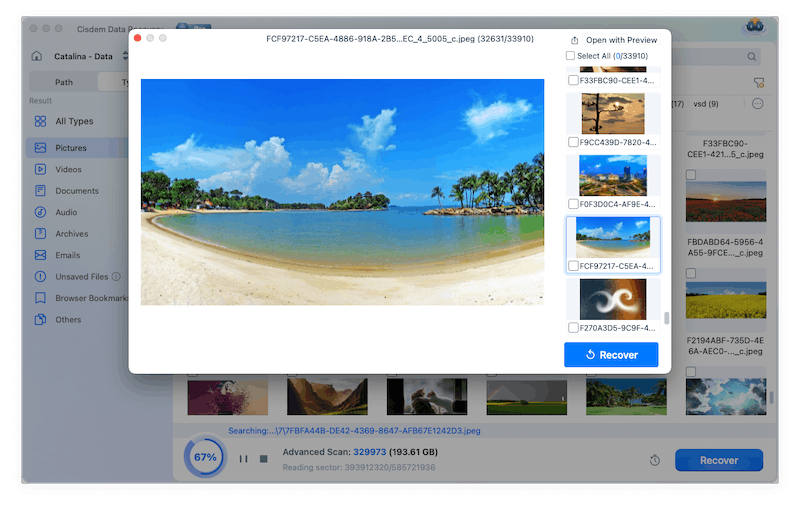This screenshot has height=510, width=800.
Task: Click the Reading sector status text
Action: [x=359, y=468]
